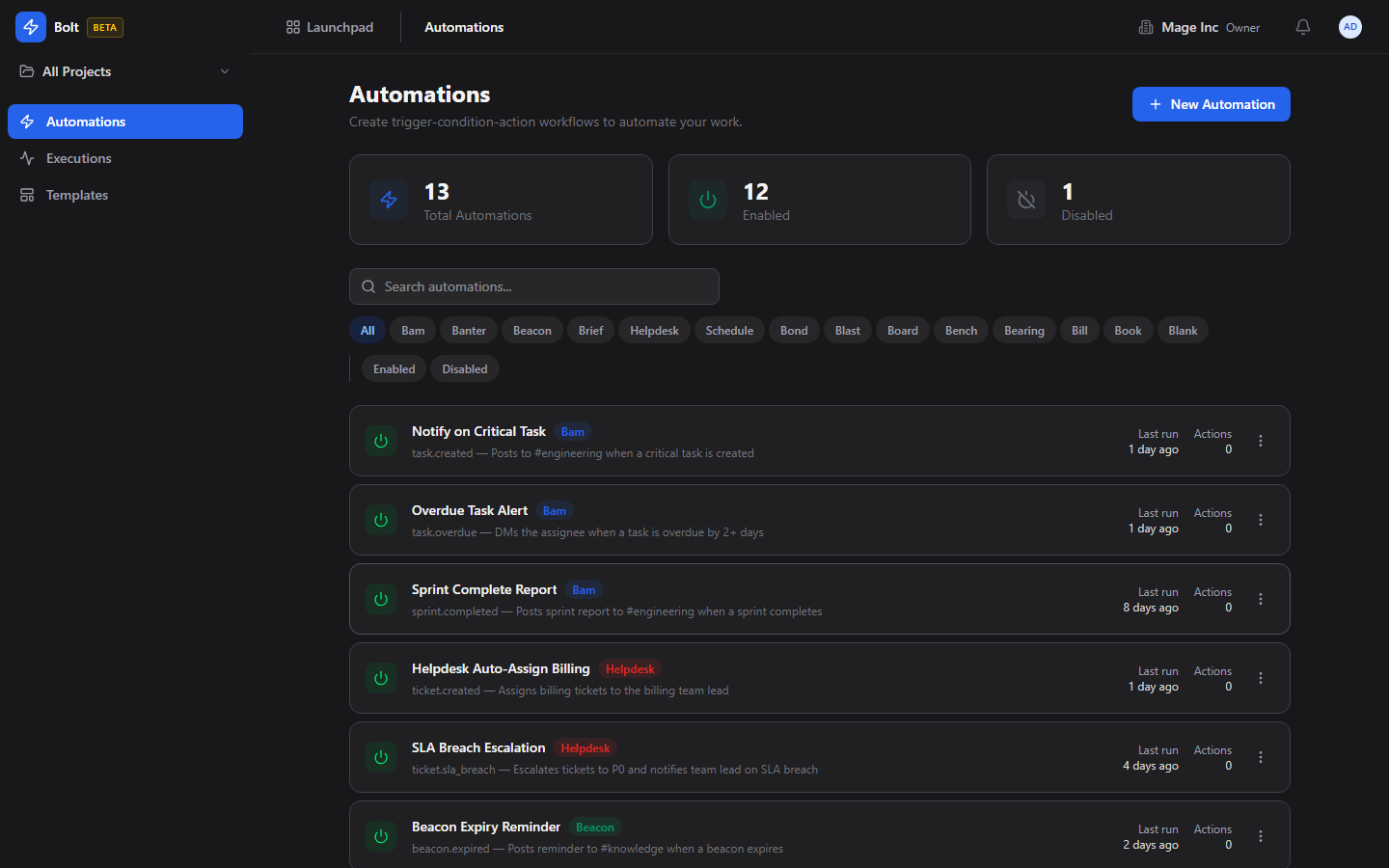This screenshot has width=1389, height=868.
Task: Click the Templates layout icon in sidebar
Action: tap(27, 195)
